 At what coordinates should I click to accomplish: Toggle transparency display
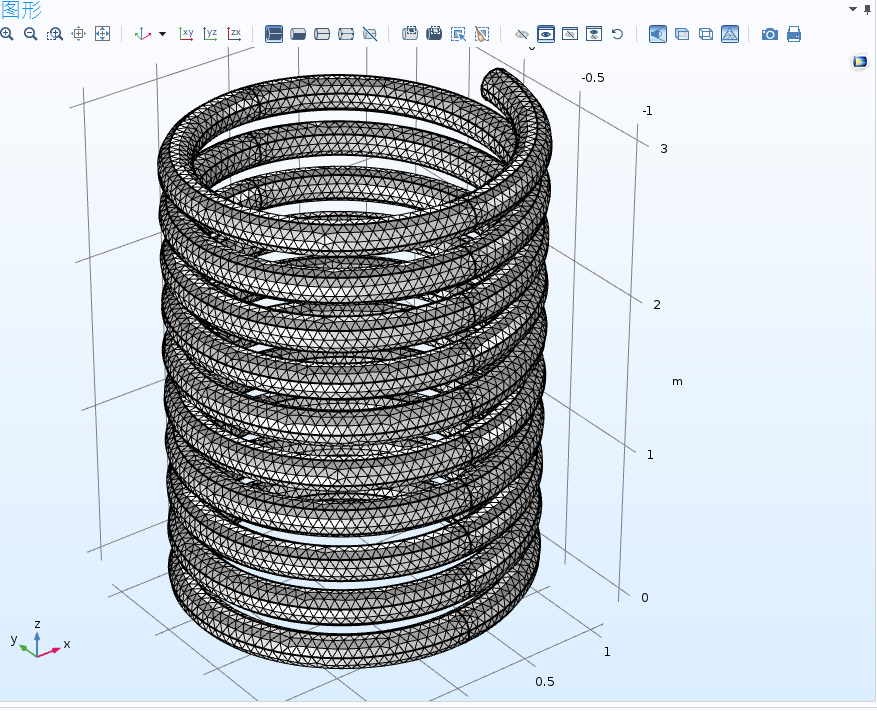pyautogui.click(x=682, y=34)
